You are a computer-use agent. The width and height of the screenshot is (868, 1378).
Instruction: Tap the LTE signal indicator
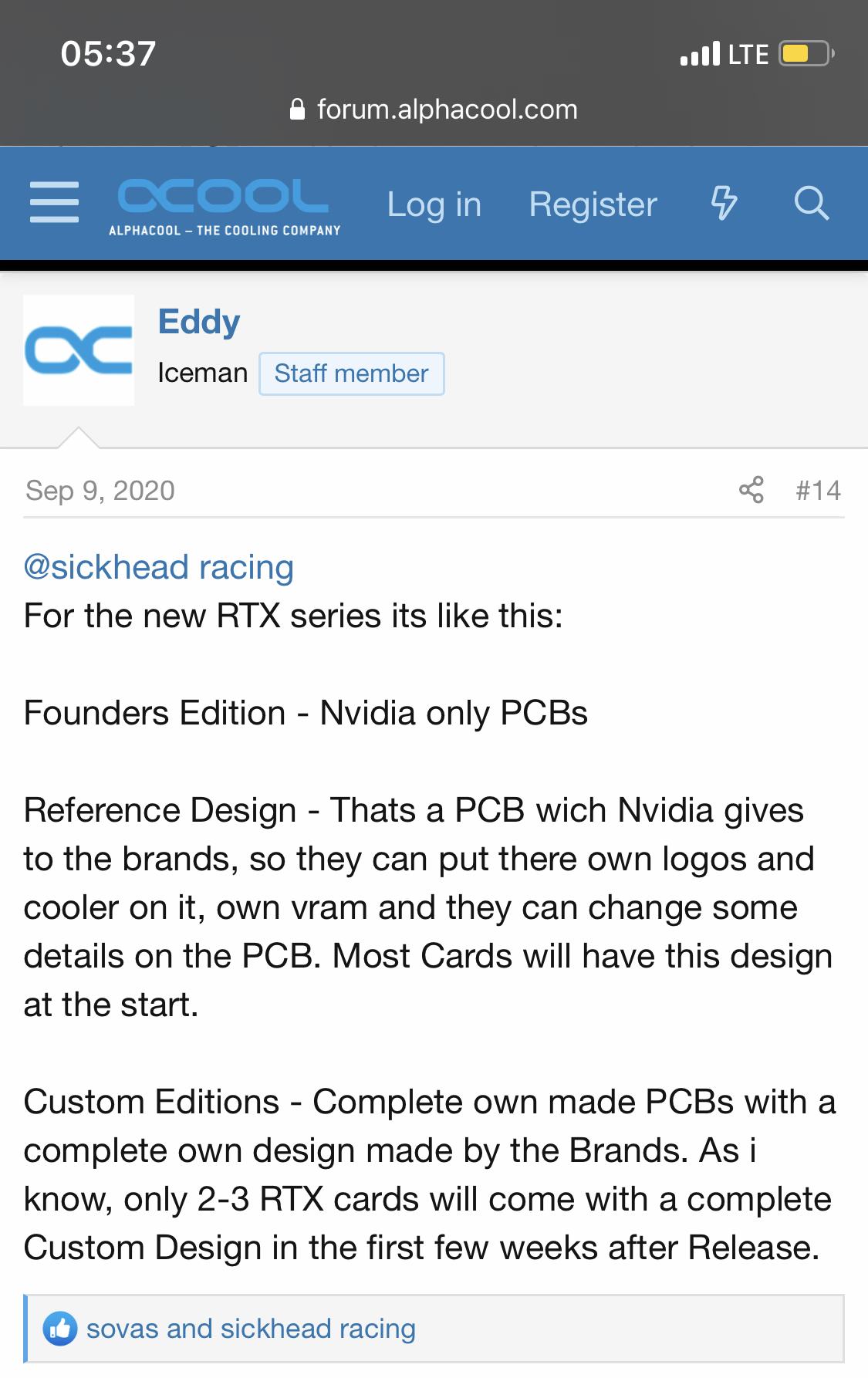coord(748,54)
